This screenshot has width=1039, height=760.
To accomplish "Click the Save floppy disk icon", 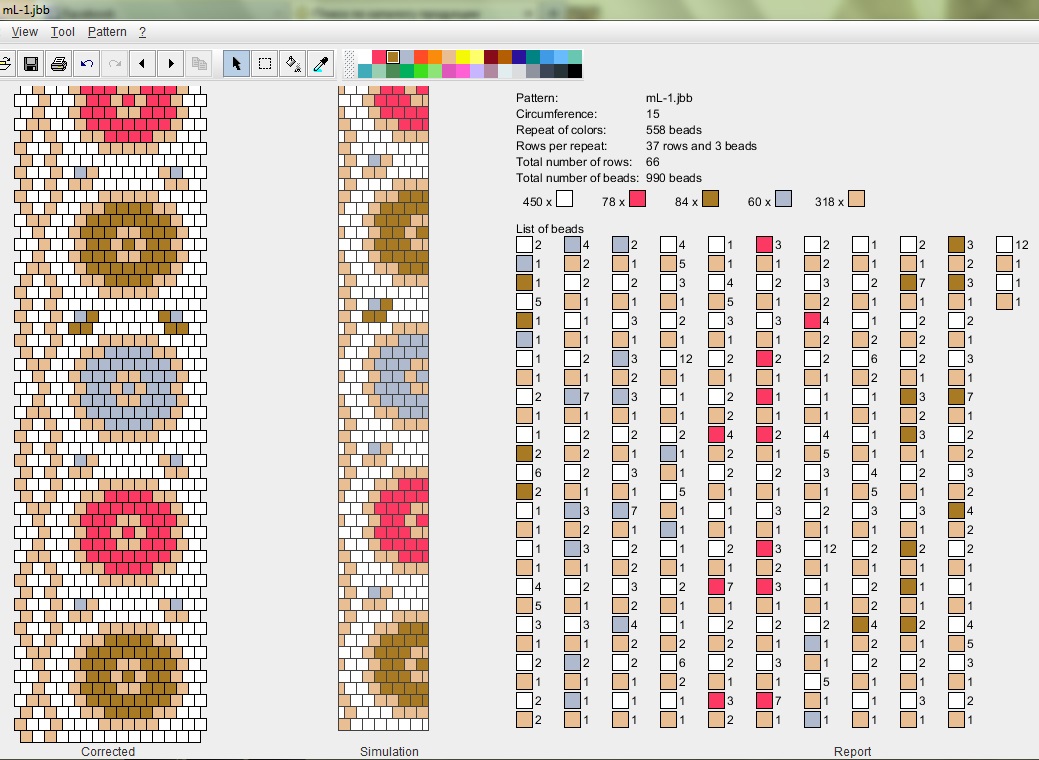I will [31, 64].
